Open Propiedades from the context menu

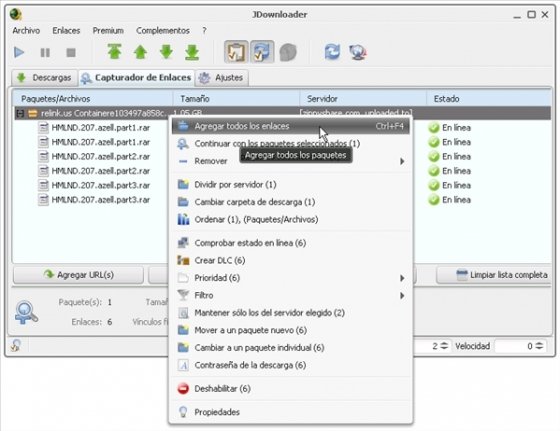click(x=290, y=412)
